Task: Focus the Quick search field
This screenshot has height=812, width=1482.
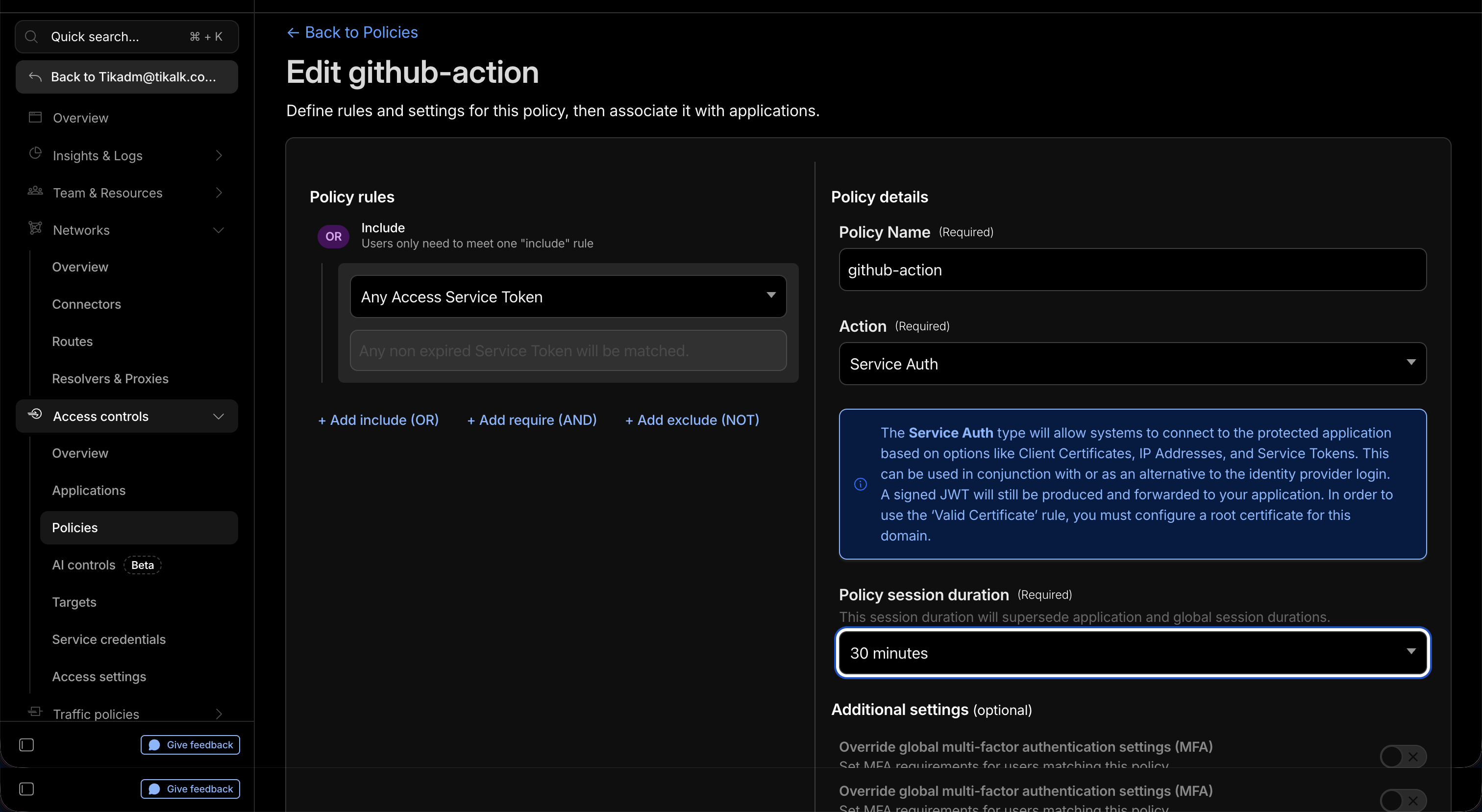Action: click(126, 37)
